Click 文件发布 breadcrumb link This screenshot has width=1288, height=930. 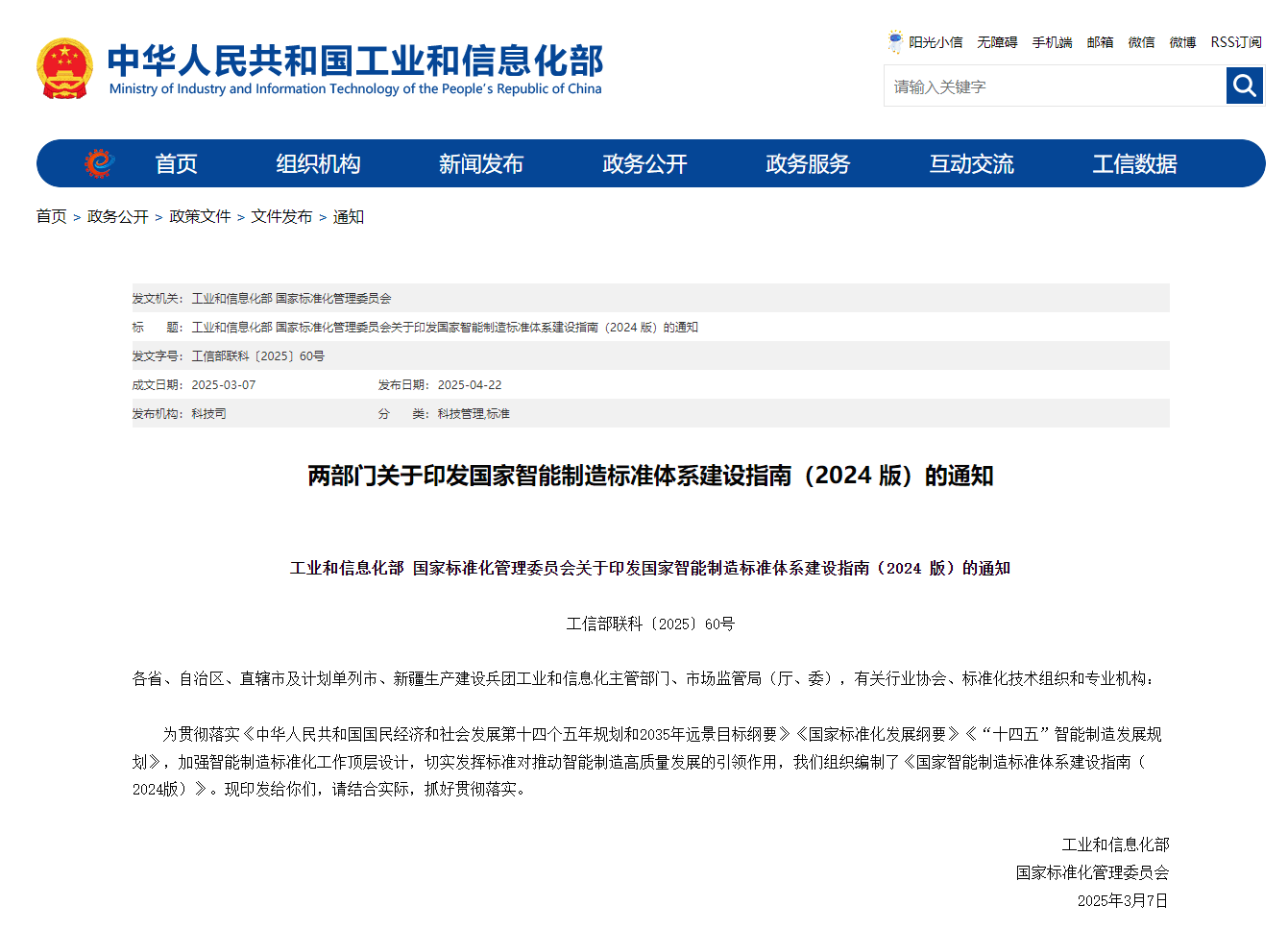coord(281,216)
